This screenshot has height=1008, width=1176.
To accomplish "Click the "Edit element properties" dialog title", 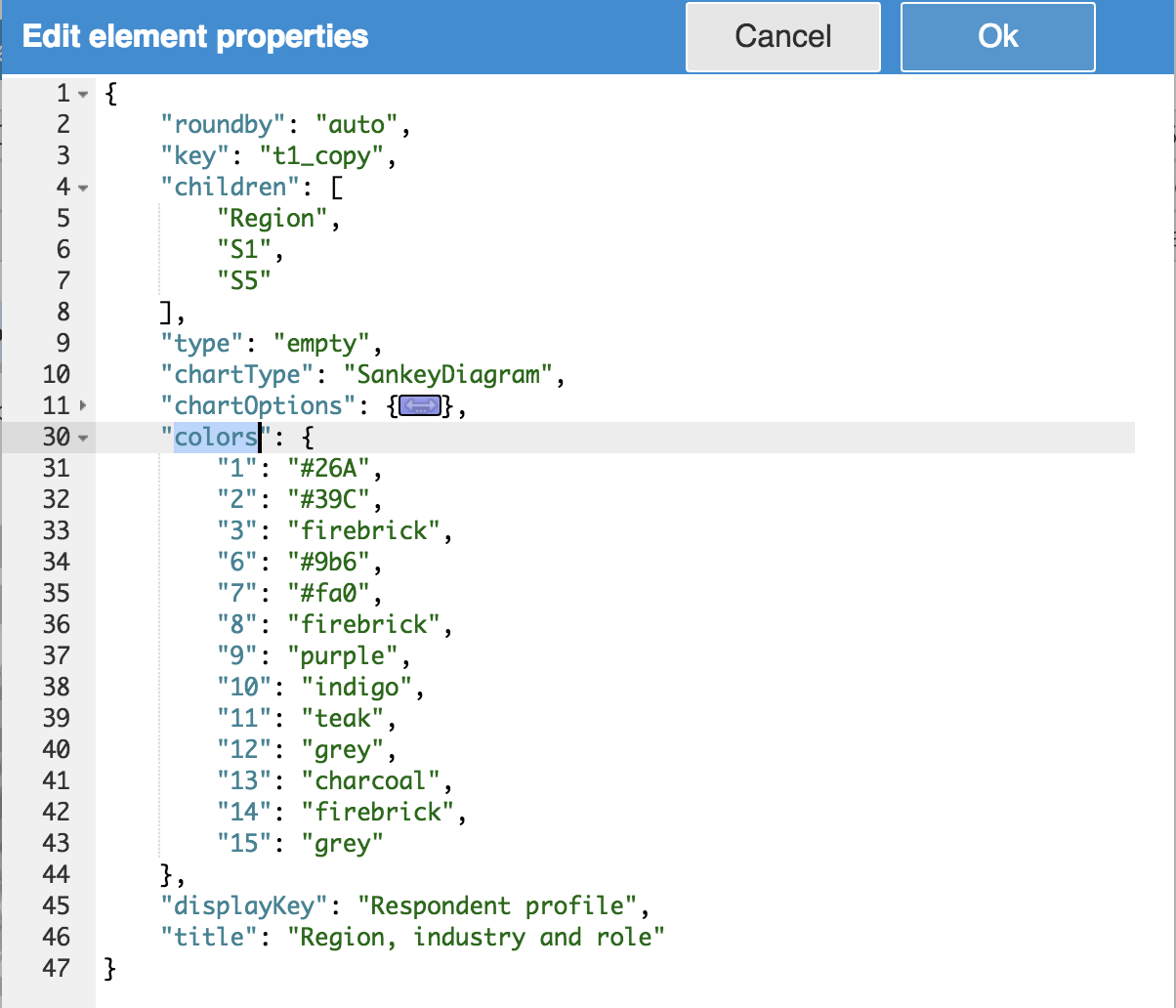I will point(195,37).
